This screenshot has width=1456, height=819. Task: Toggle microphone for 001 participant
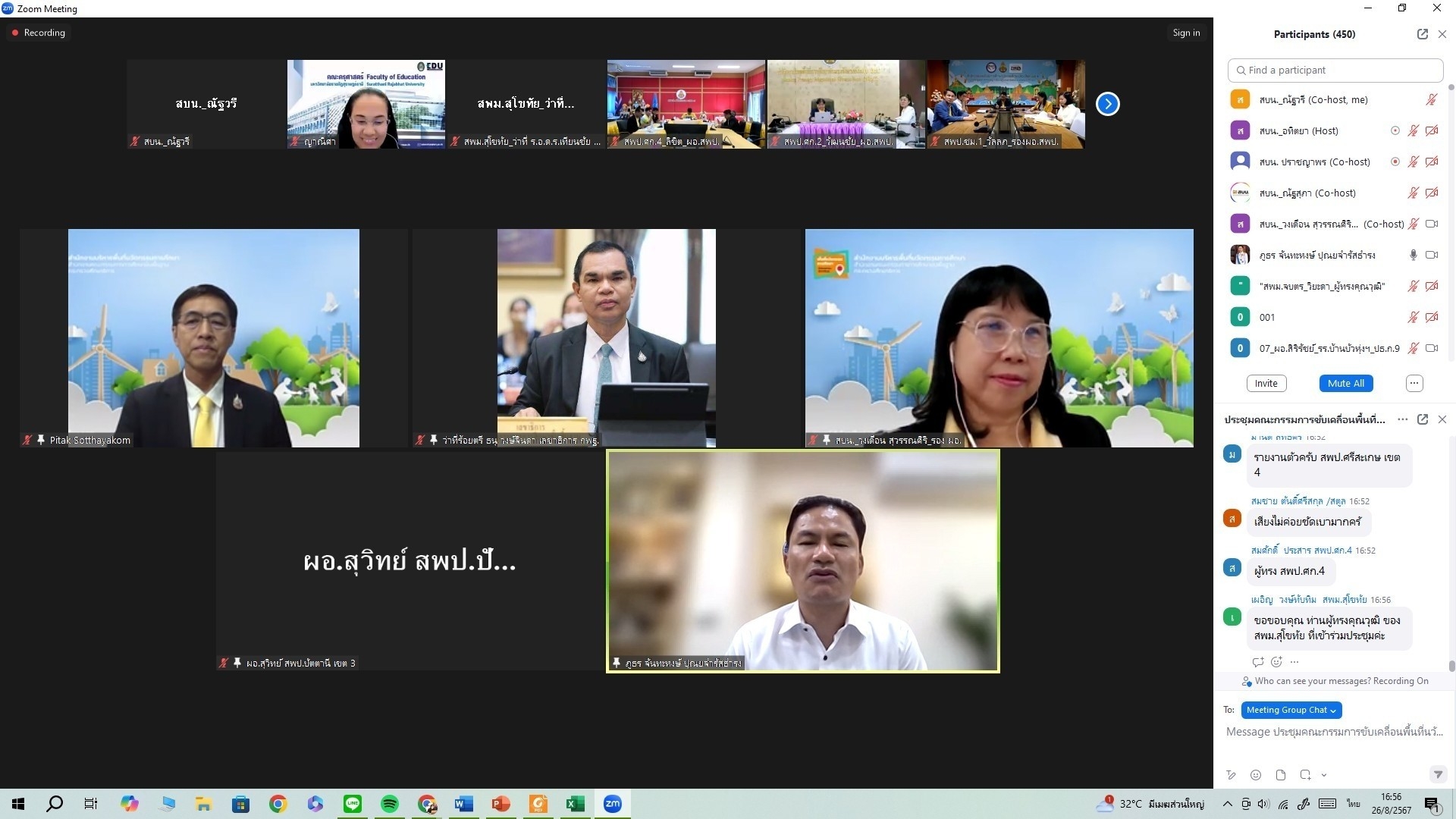pos(1413,317)
